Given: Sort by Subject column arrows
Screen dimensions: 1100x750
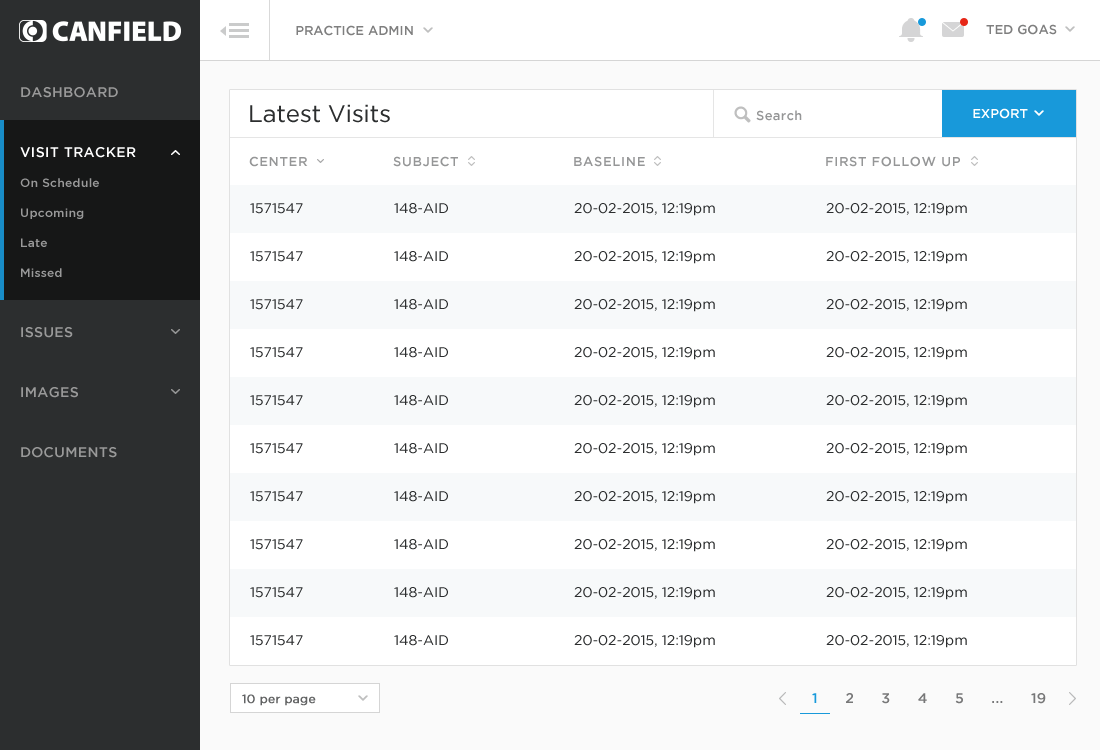Looking at the screenshot, I should [471, 162].
